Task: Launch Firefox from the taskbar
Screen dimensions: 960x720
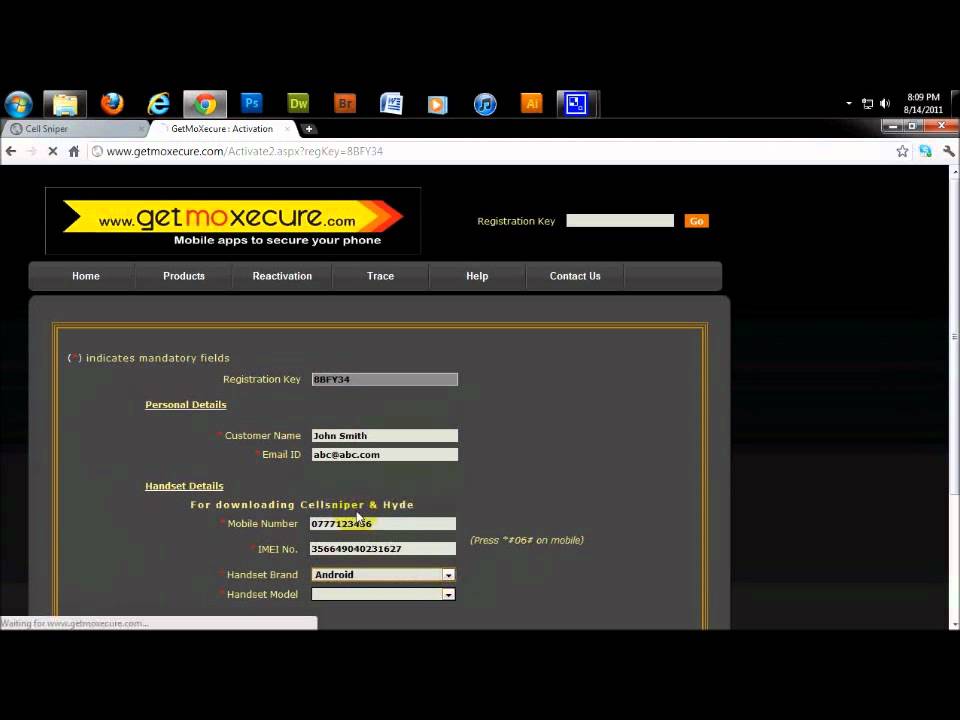Action: 112,103
